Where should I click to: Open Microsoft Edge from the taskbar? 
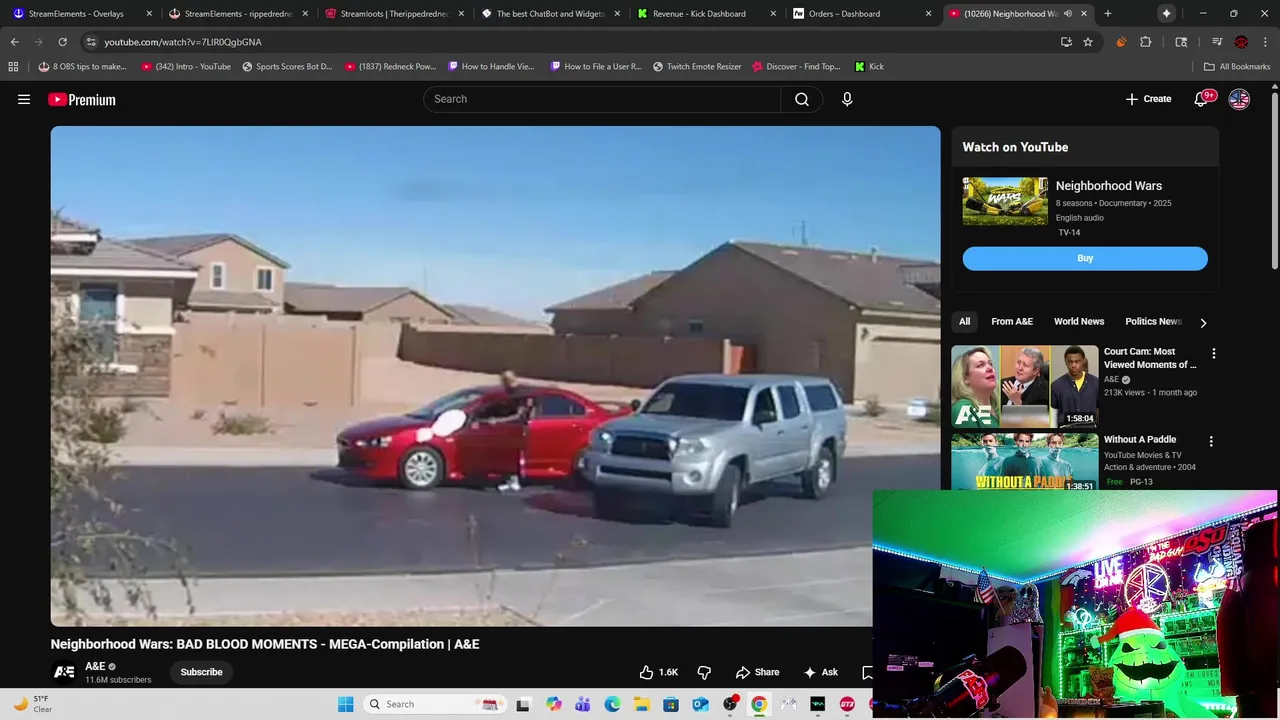[x=612, y=704]
